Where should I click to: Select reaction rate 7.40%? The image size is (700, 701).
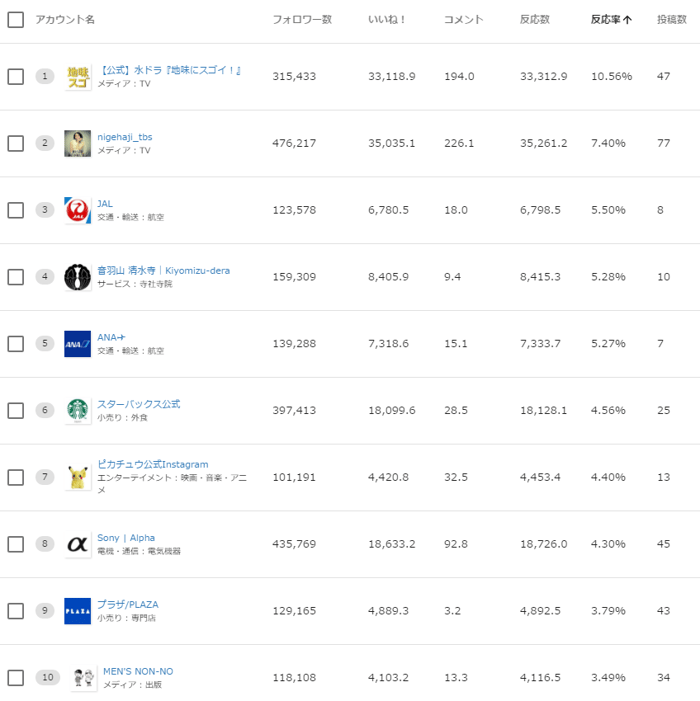[x=608, y=144]
